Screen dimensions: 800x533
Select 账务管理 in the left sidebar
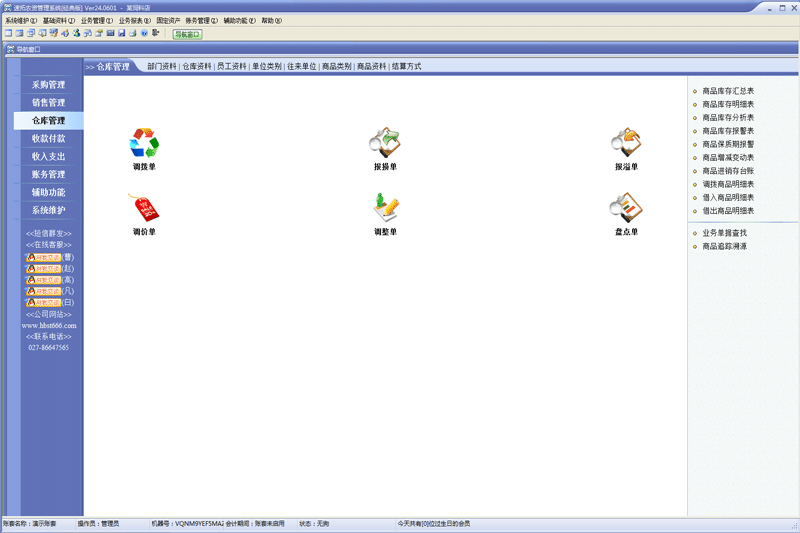(x=48, y=174)
